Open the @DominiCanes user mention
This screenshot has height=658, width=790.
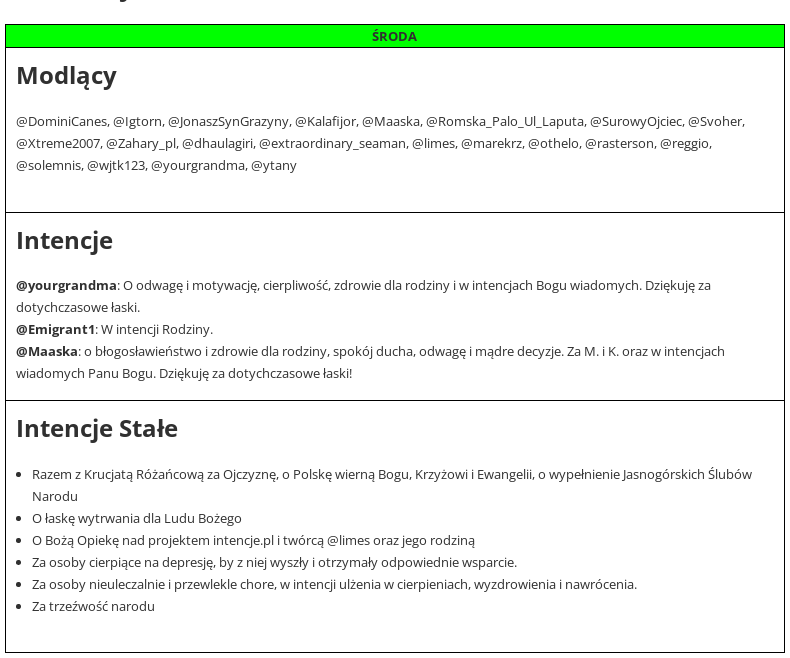pyautogui.click(x=61, y=121)
